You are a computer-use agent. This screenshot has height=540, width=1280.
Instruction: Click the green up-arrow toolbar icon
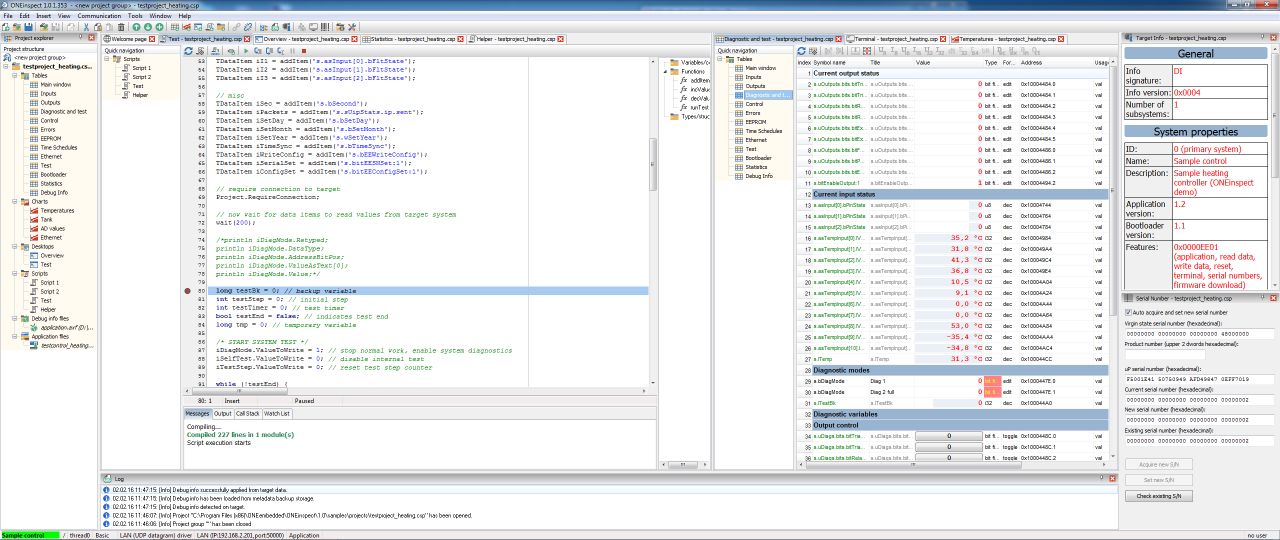(x=136, y=26)
